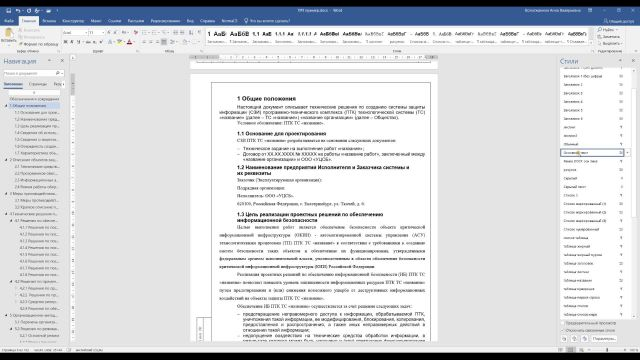
Task: Create a new style in Styles pane
Action: pos(564,339)
